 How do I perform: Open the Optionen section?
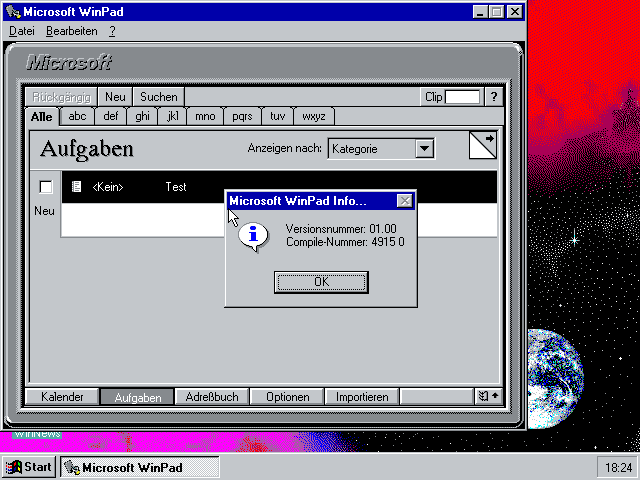pyautogui.click(x=287, y=397)
